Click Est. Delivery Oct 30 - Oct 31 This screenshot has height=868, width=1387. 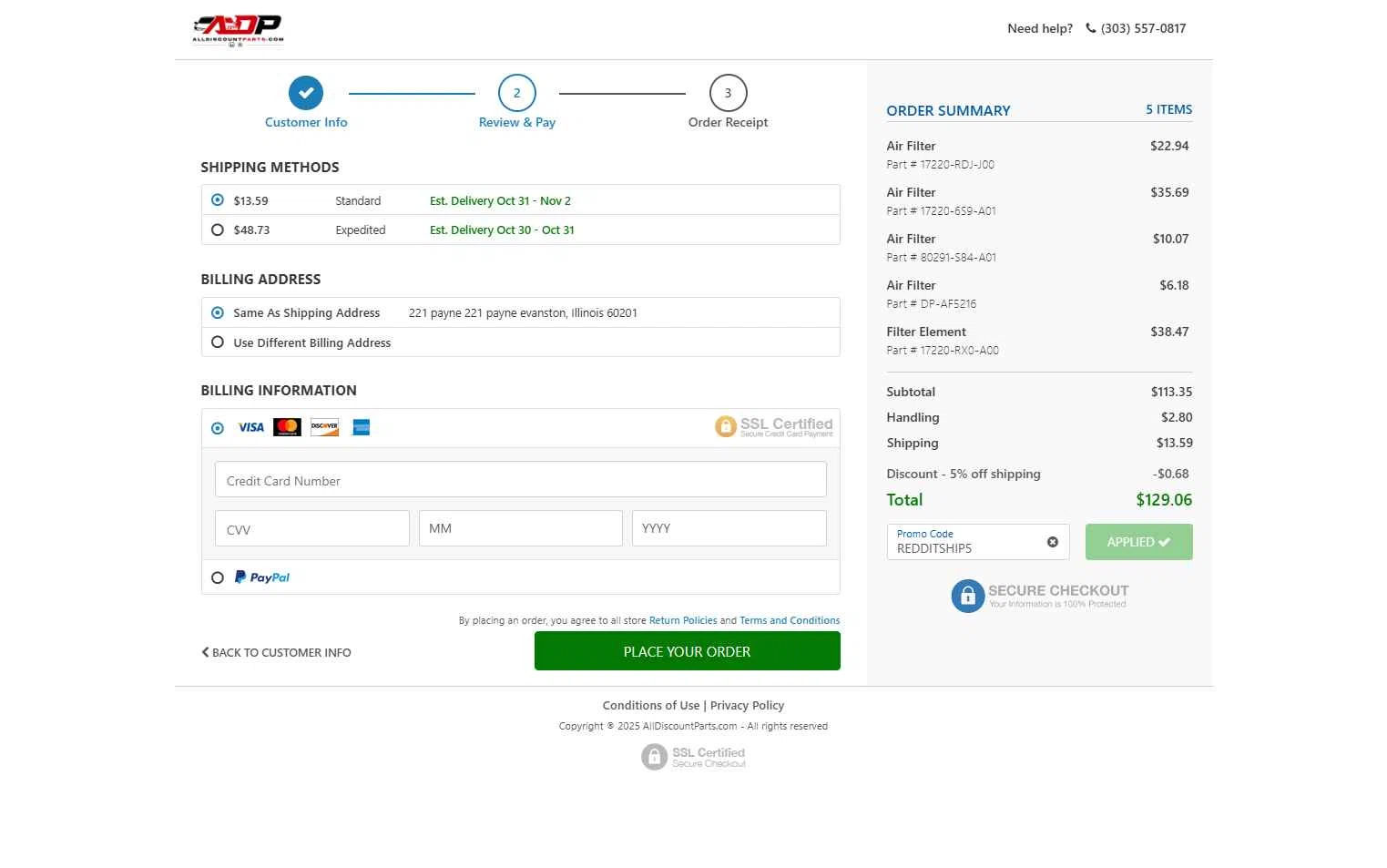click(502, 230)
